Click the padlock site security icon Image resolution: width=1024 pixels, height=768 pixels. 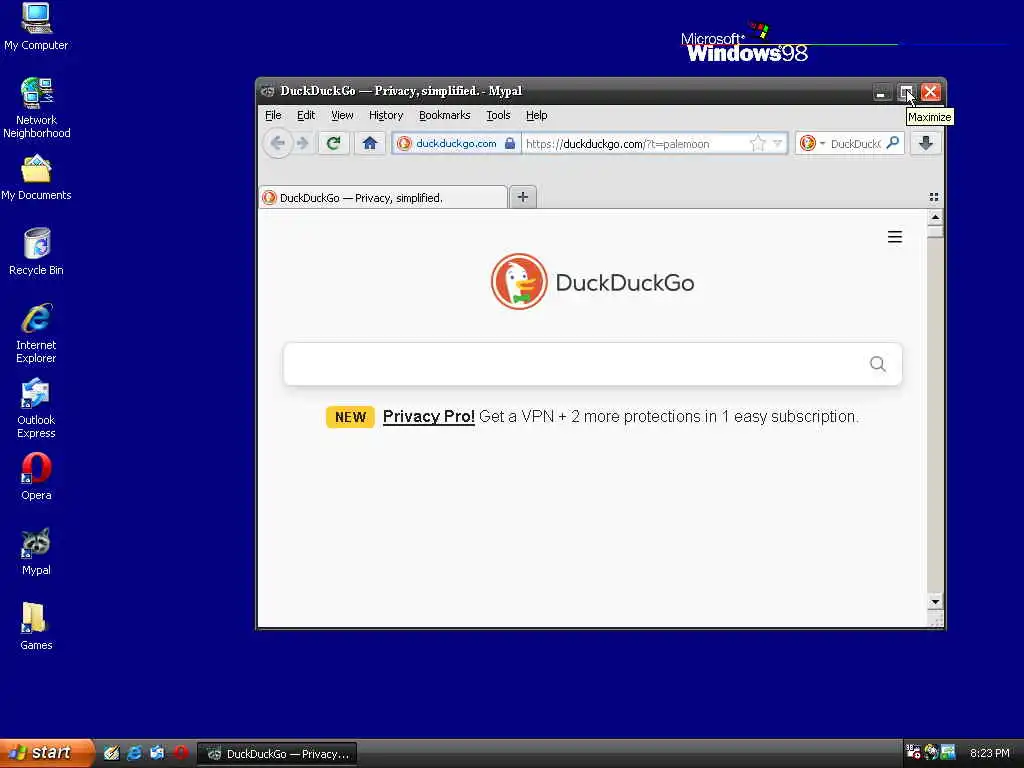[x=510, y=143]
